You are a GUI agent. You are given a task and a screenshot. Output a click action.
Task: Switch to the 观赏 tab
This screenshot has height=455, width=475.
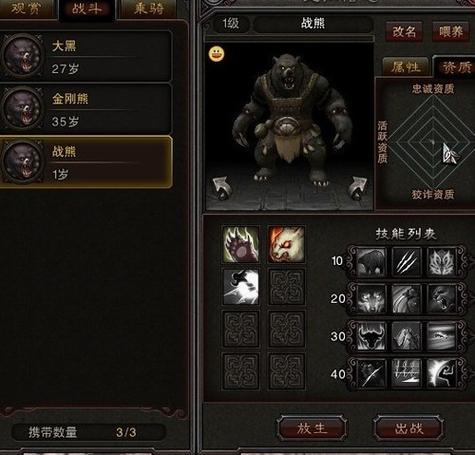(26, 9)
